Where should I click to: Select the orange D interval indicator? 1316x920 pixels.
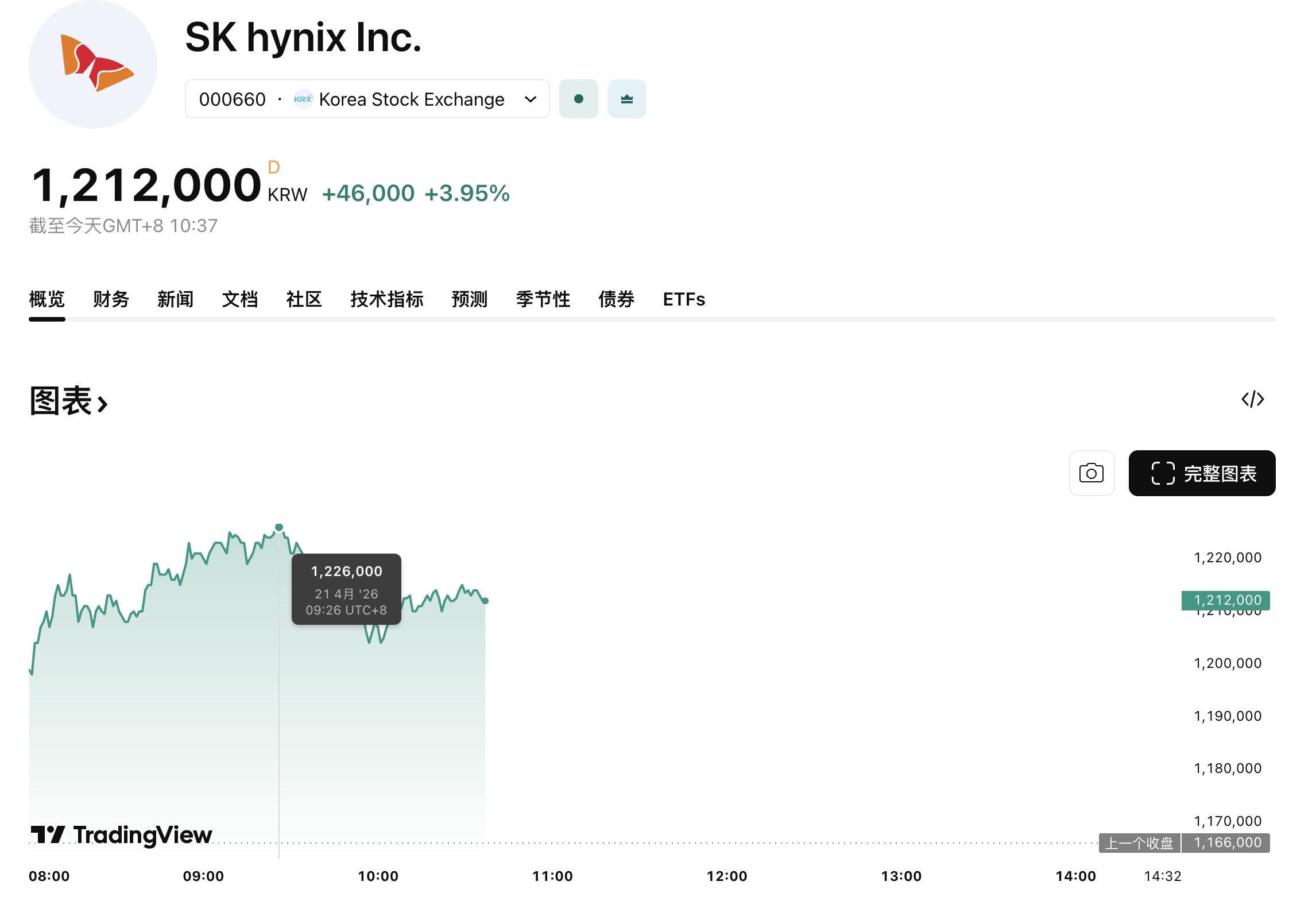[x=274, y=167]
